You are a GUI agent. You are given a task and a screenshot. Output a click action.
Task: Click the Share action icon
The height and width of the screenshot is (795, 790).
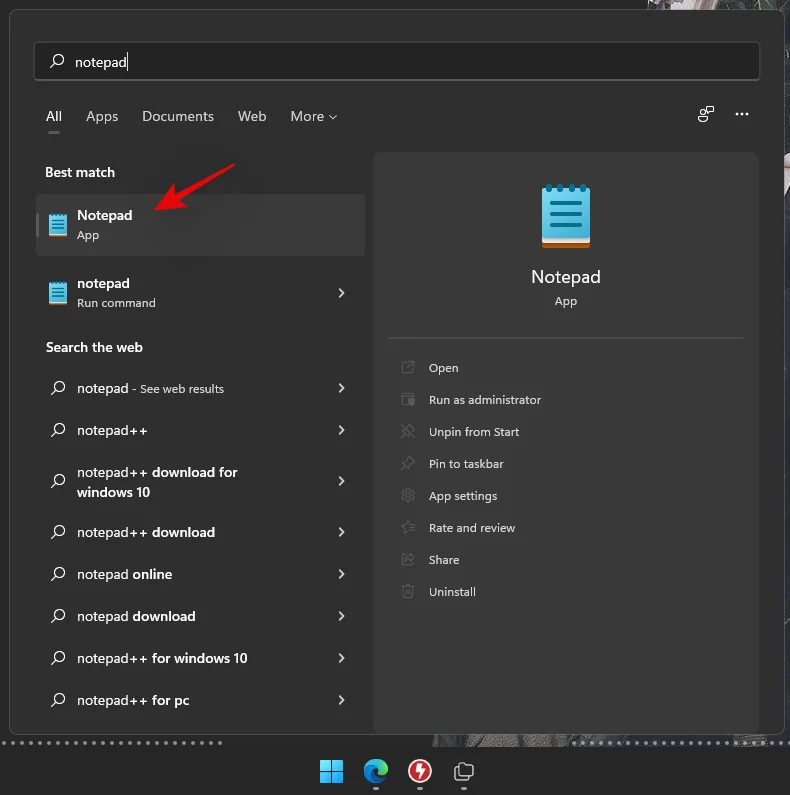pos(408,559)
